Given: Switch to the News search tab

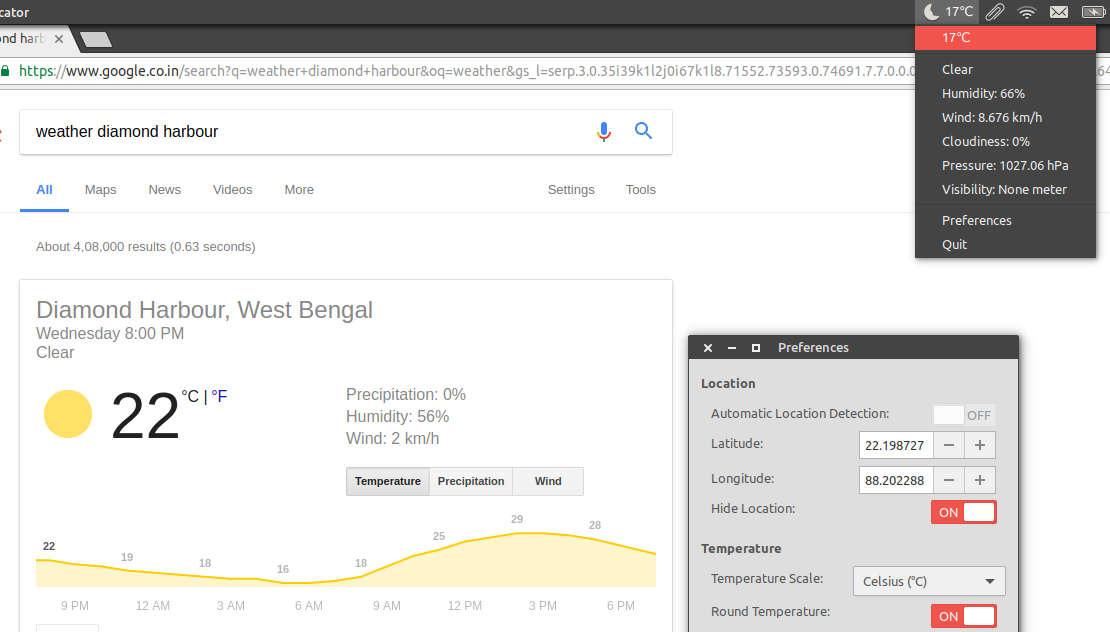Looking at the screenshot, I should pyautogui.click(x=164, y=190).
